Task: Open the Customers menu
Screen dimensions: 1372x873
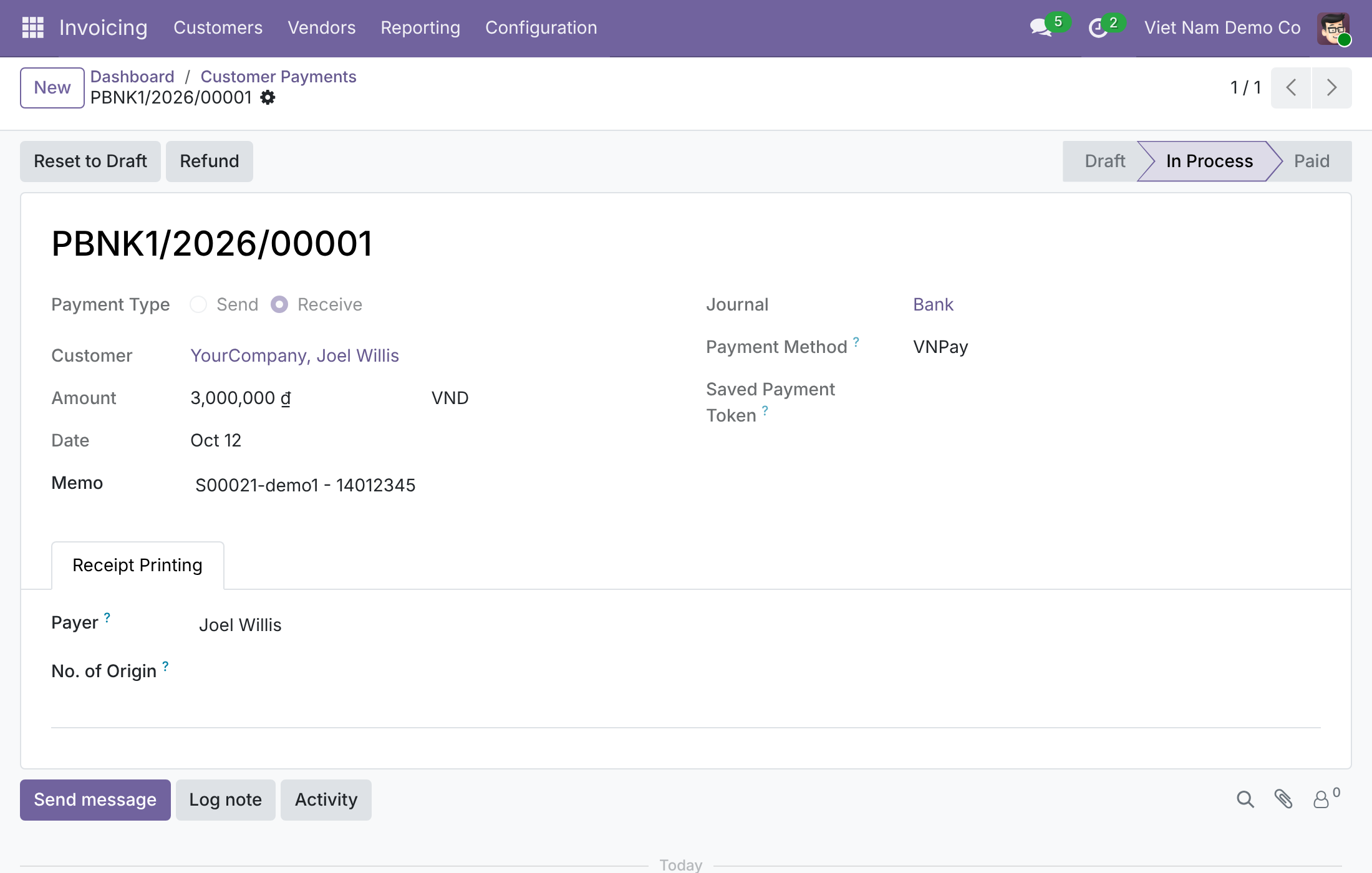Action: pos(218,27)
